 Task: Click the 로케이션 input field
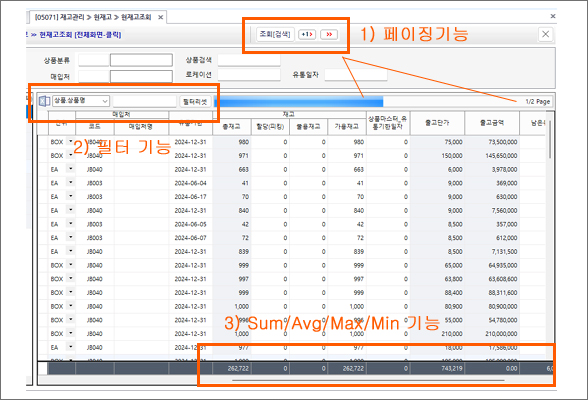tap(249, 75)
